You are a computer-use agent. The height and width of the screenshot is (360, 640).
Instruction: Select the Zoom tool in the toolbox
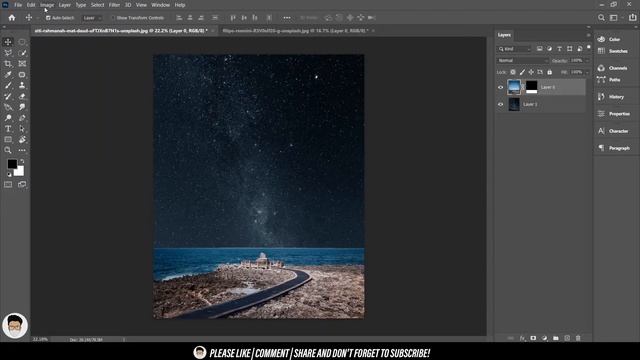(x=8, y=150)
